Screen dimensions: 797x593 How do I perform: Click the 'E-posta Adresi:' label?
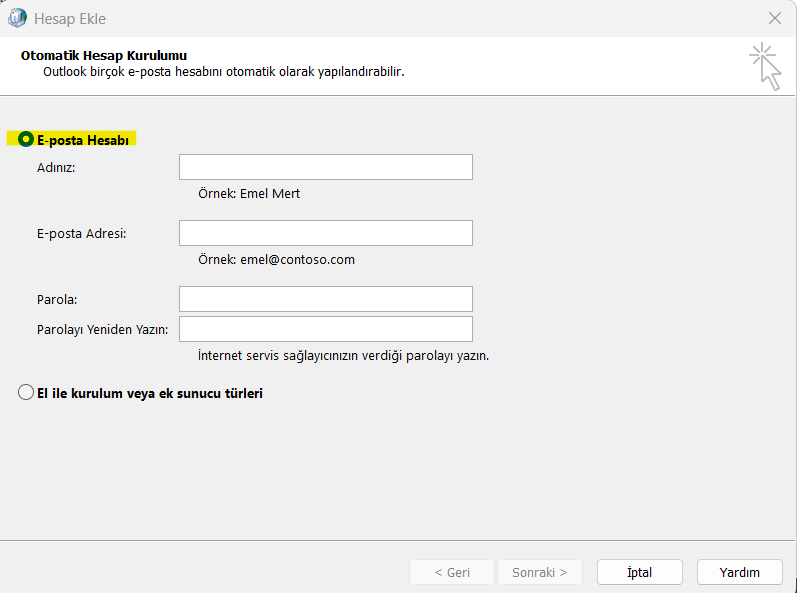pos(81,234)
